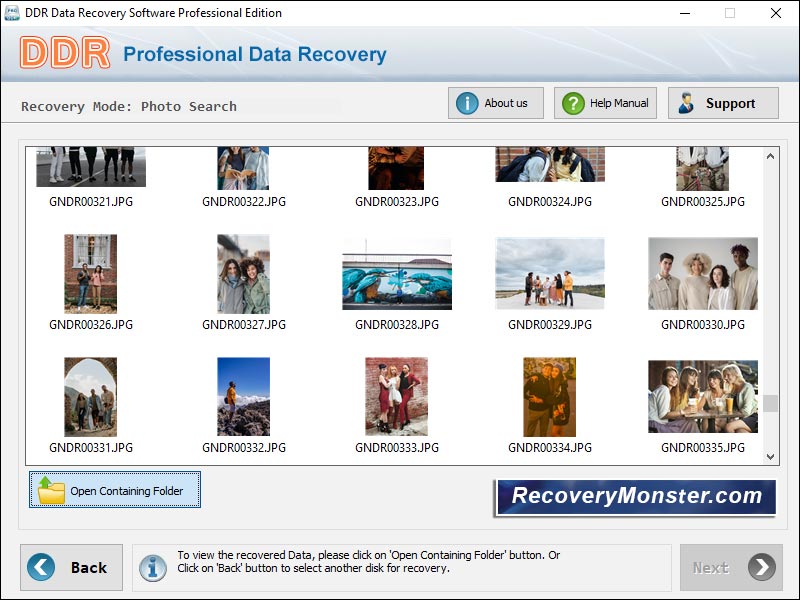
Task: Open the About us button
Action: (495, 103)
